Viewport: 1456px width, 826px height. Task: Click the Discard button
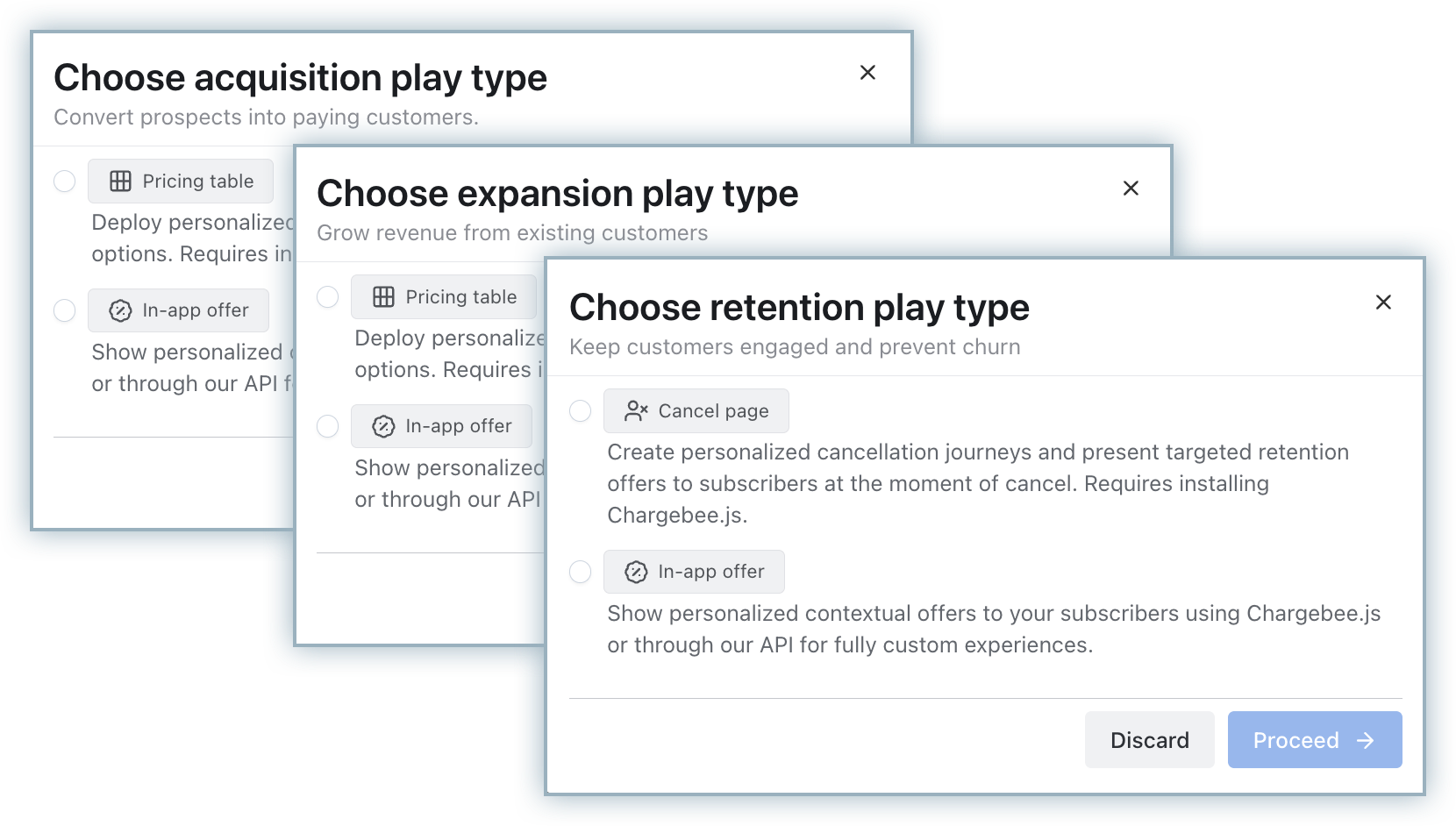1149,740
